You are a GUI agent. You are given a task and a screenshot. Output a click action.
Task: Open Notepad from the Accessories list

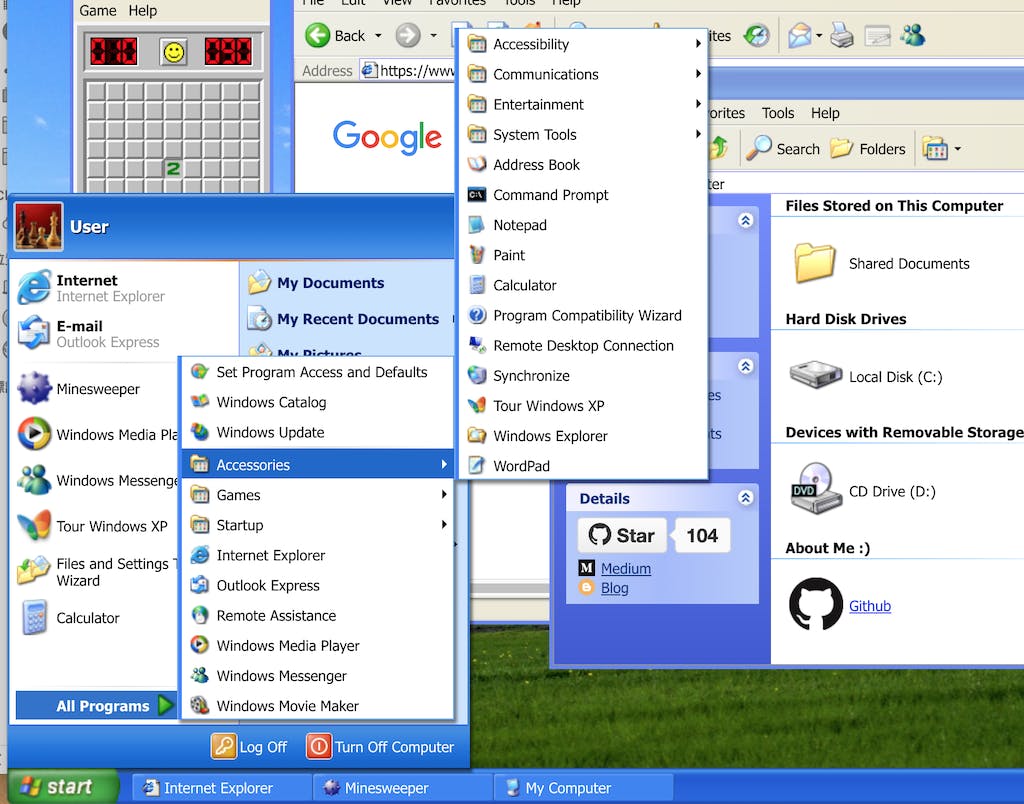(519, 225)
